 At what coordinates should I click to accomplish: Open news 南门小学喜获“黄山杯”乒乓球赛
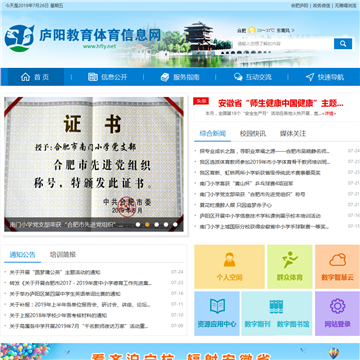coord(246,183)
